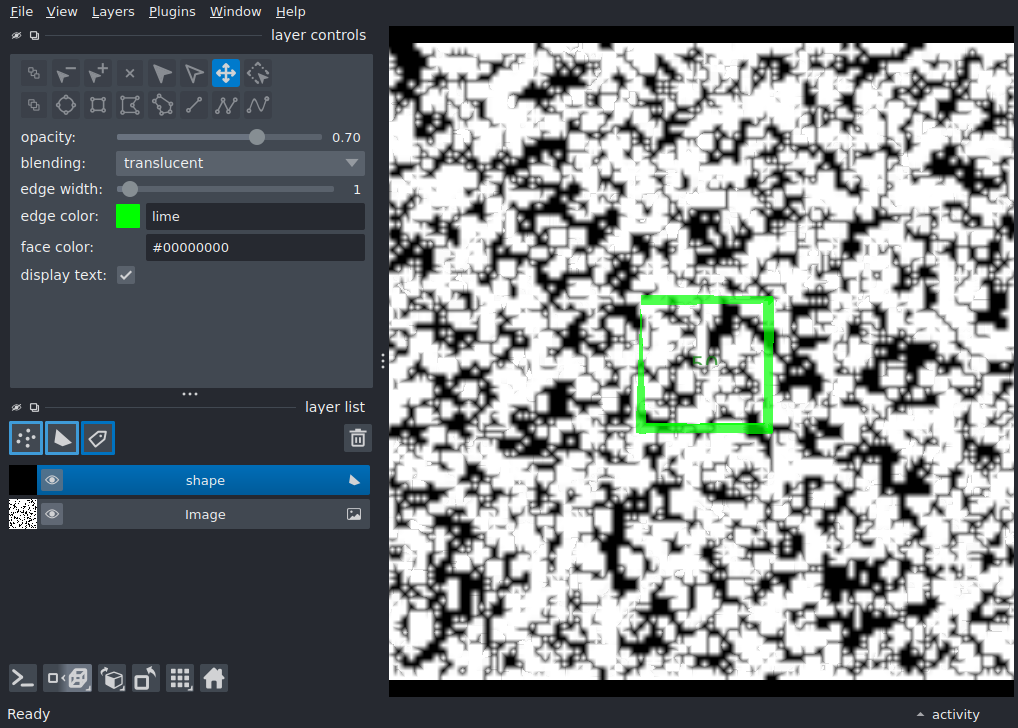Select the ellipse shape tool
Screen dimensions: 1018x728
click(66, 105)
